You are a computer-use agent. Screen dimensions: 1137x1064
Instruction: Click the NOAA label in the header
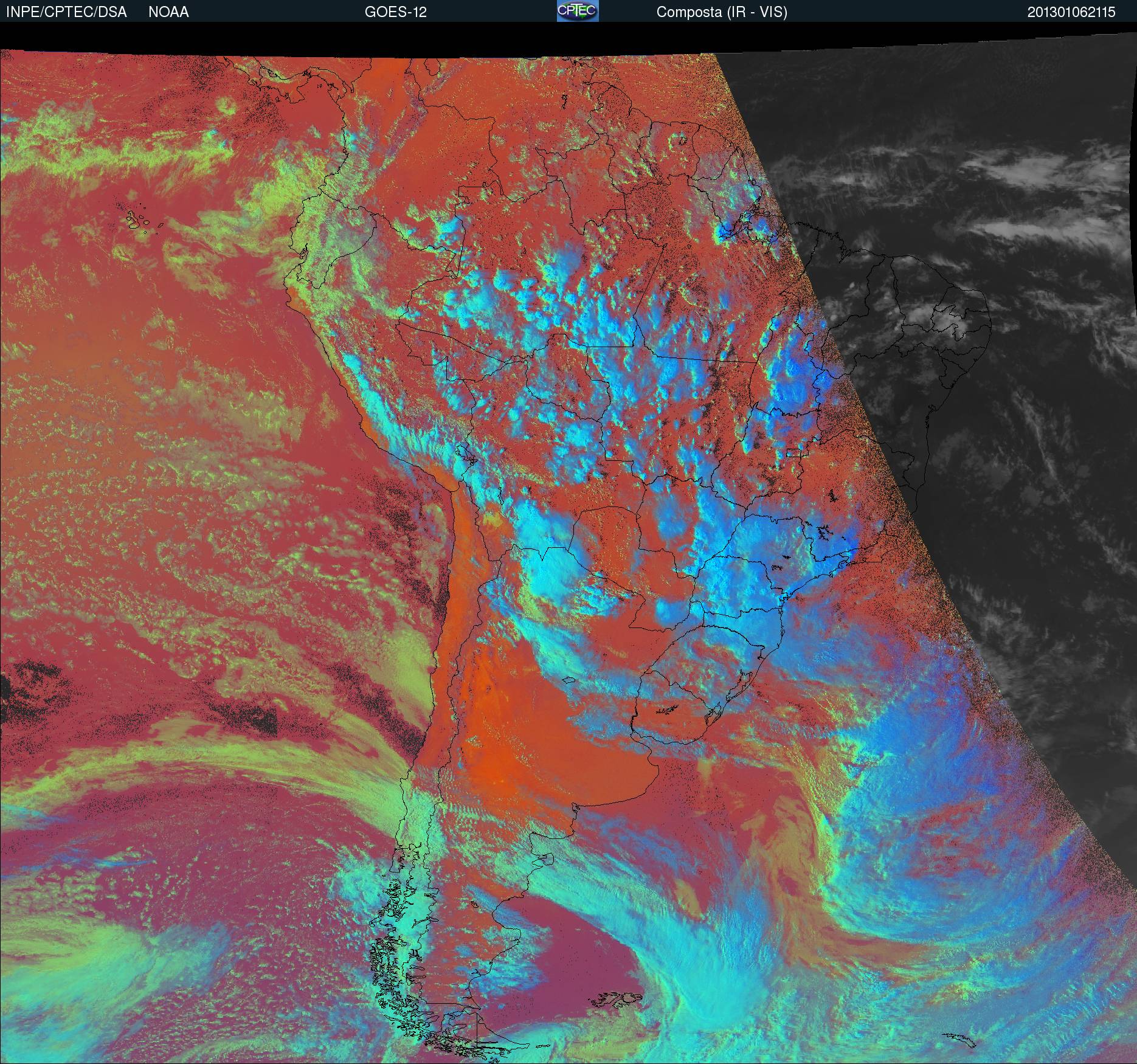tap(168, 12)
